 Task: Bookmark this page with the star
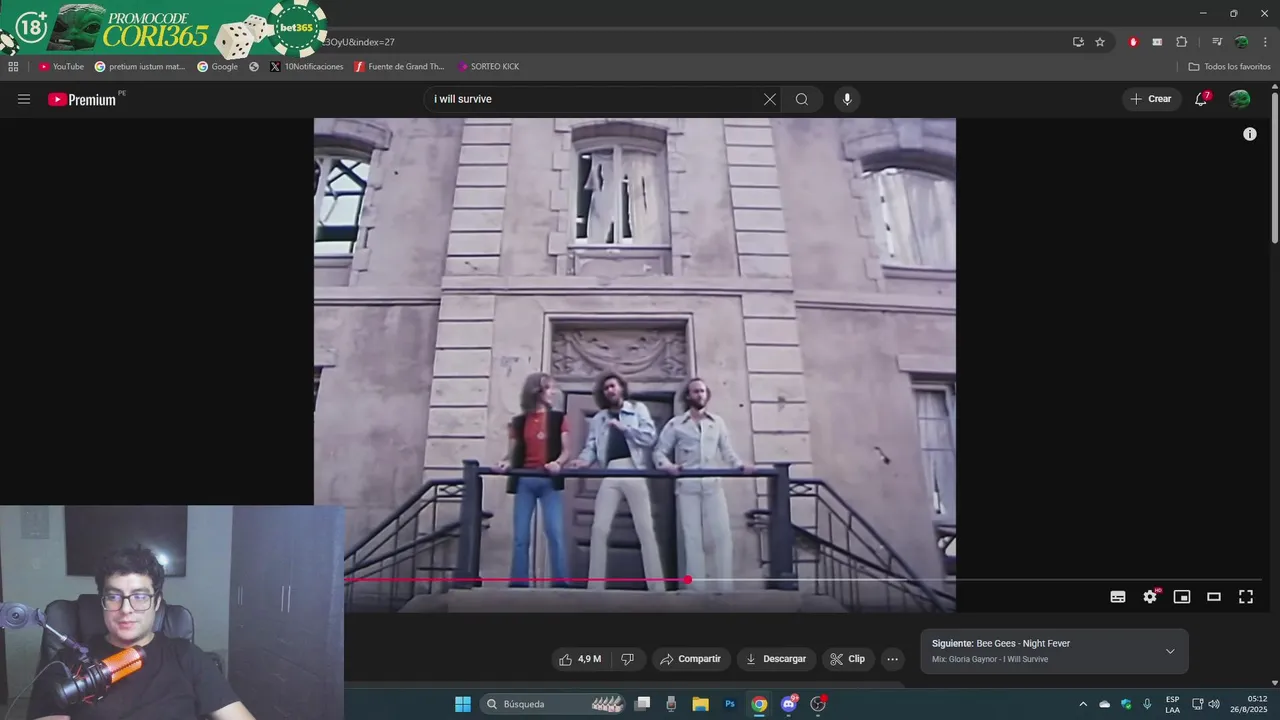pos(1100,42)
